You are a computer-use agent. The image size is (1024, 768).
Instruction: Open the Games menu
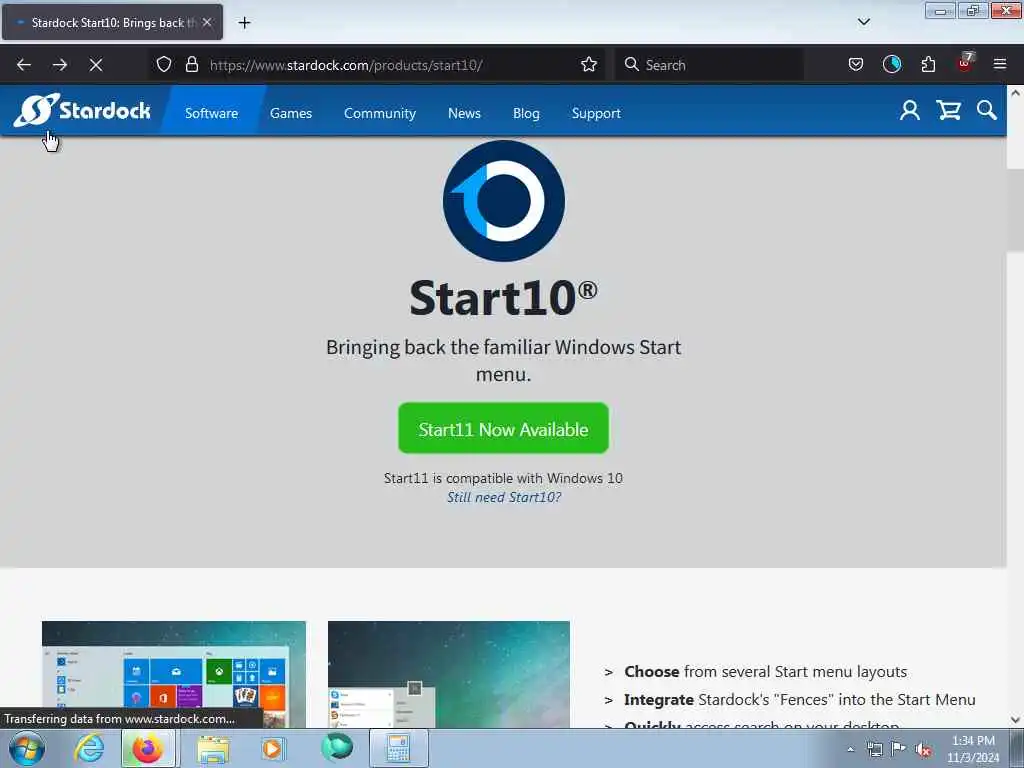[291, 113]
